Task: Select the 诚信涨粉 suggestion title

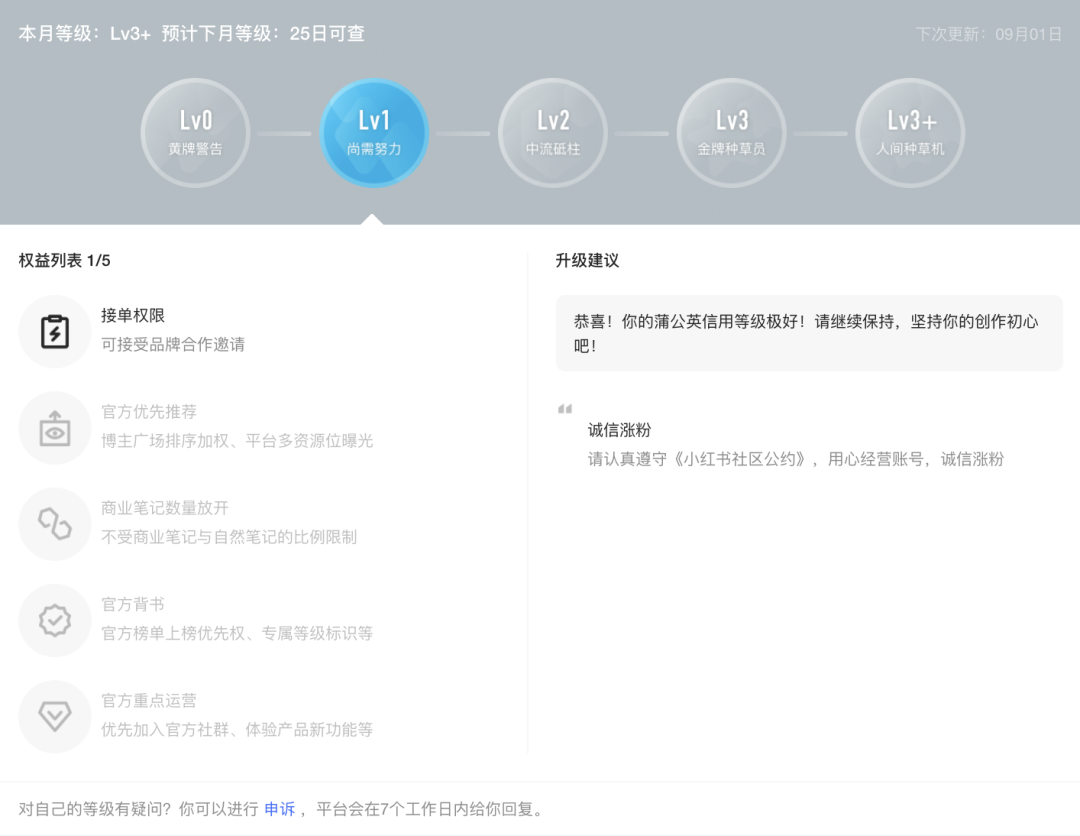Action: click(619, 430)
